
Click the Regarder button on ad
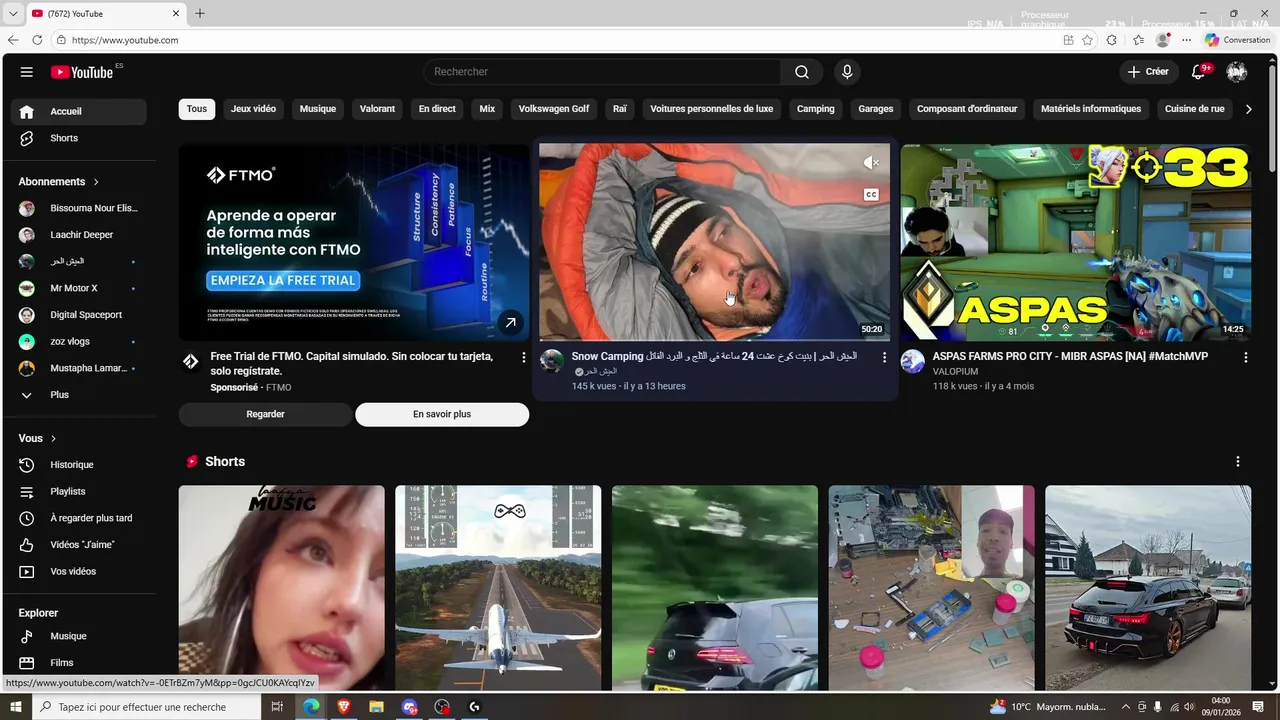[x=265, y=414]
